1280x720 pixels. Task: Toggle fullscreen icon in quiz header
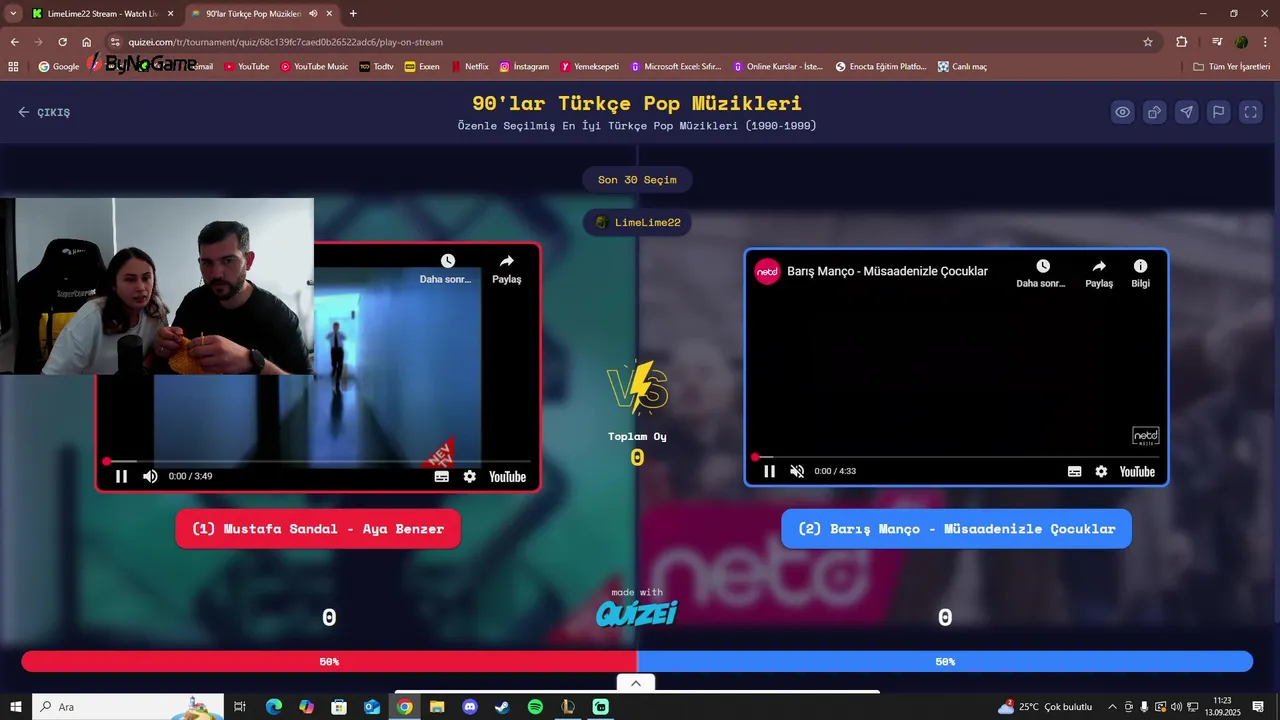pyautogui.click(x=1251, y=112)
